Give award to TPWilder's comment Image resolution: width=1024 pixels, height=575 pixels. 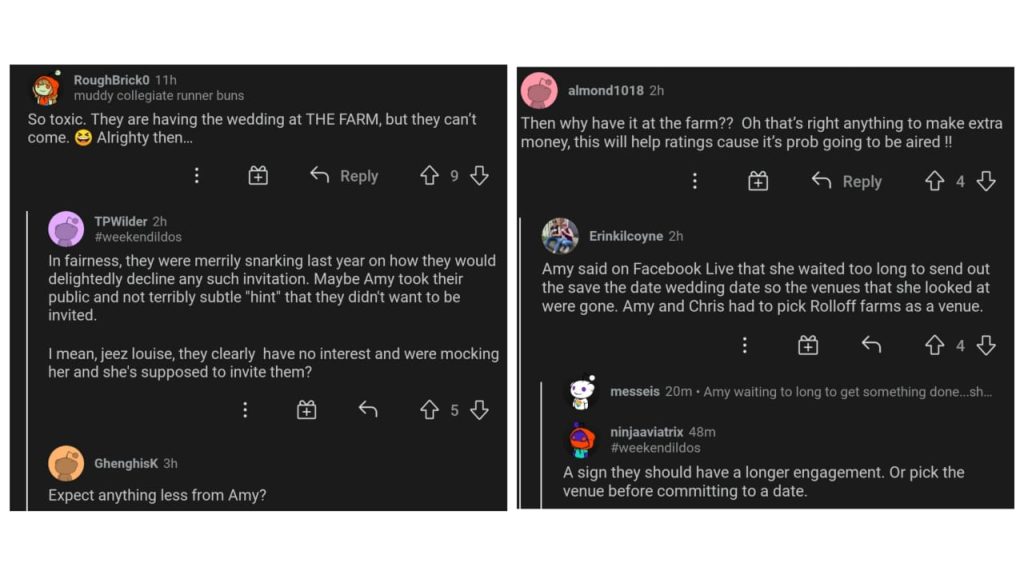point(306,410)
